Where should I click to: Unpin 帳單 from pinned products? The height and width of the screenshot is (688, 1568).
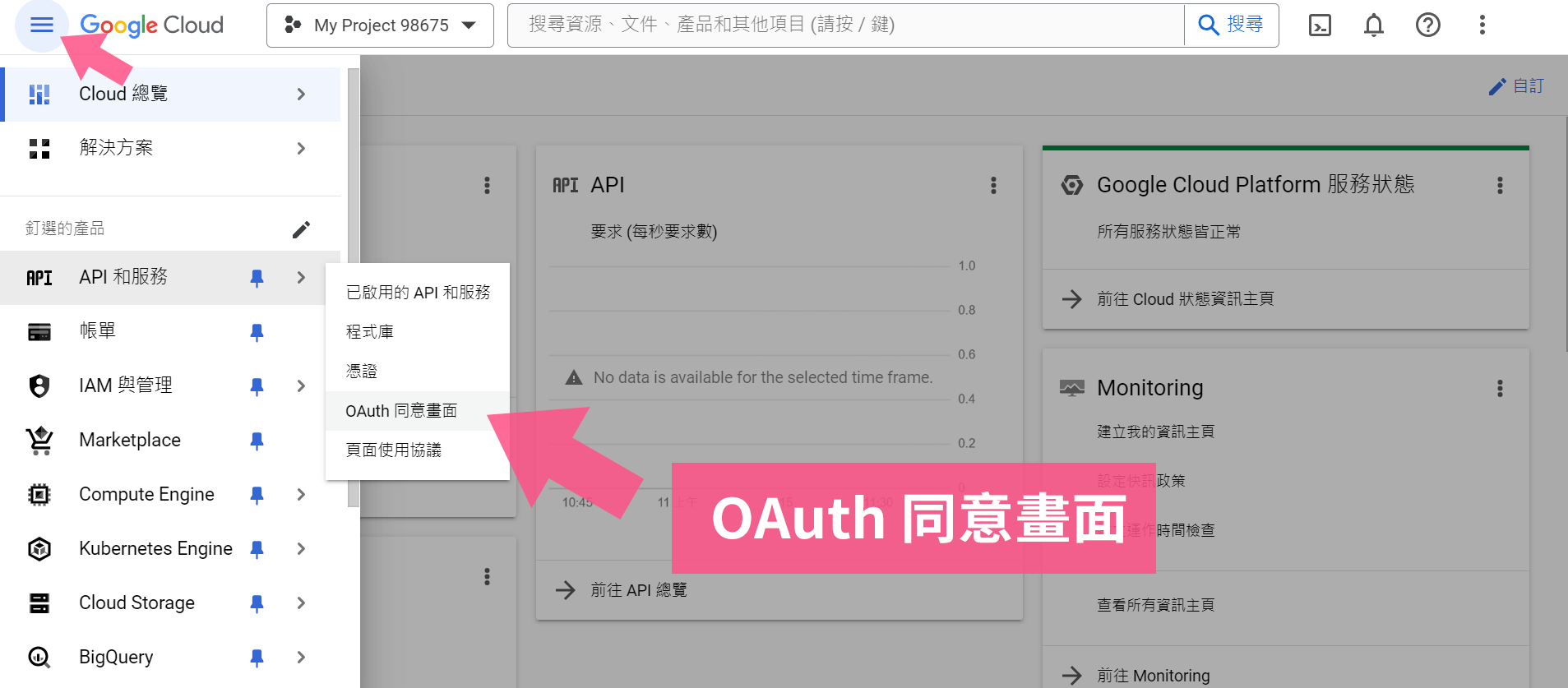pos(257,332)
